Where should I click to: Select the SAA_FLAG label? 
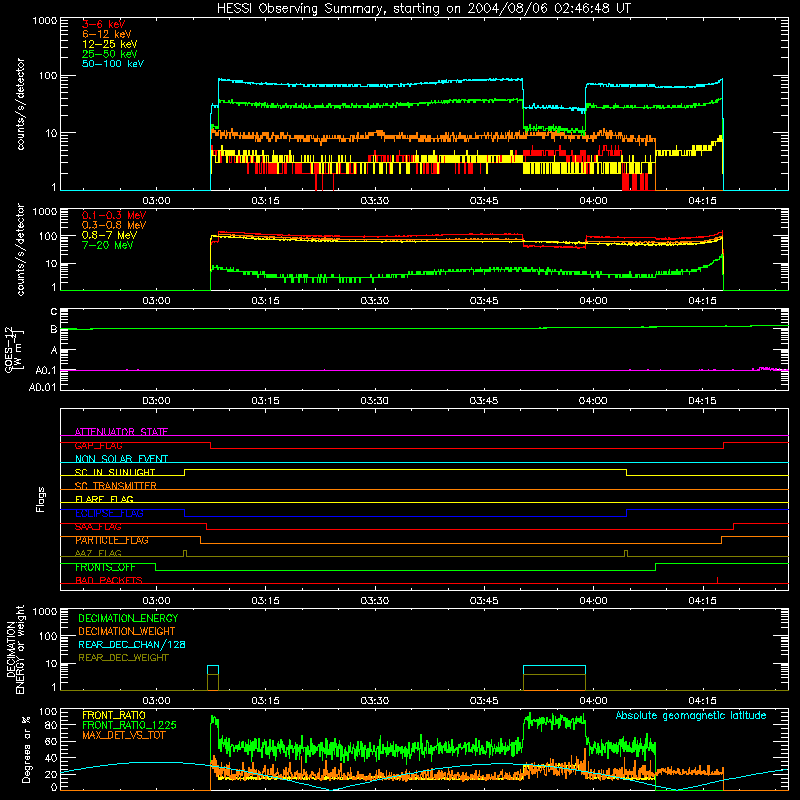(98, 527)
